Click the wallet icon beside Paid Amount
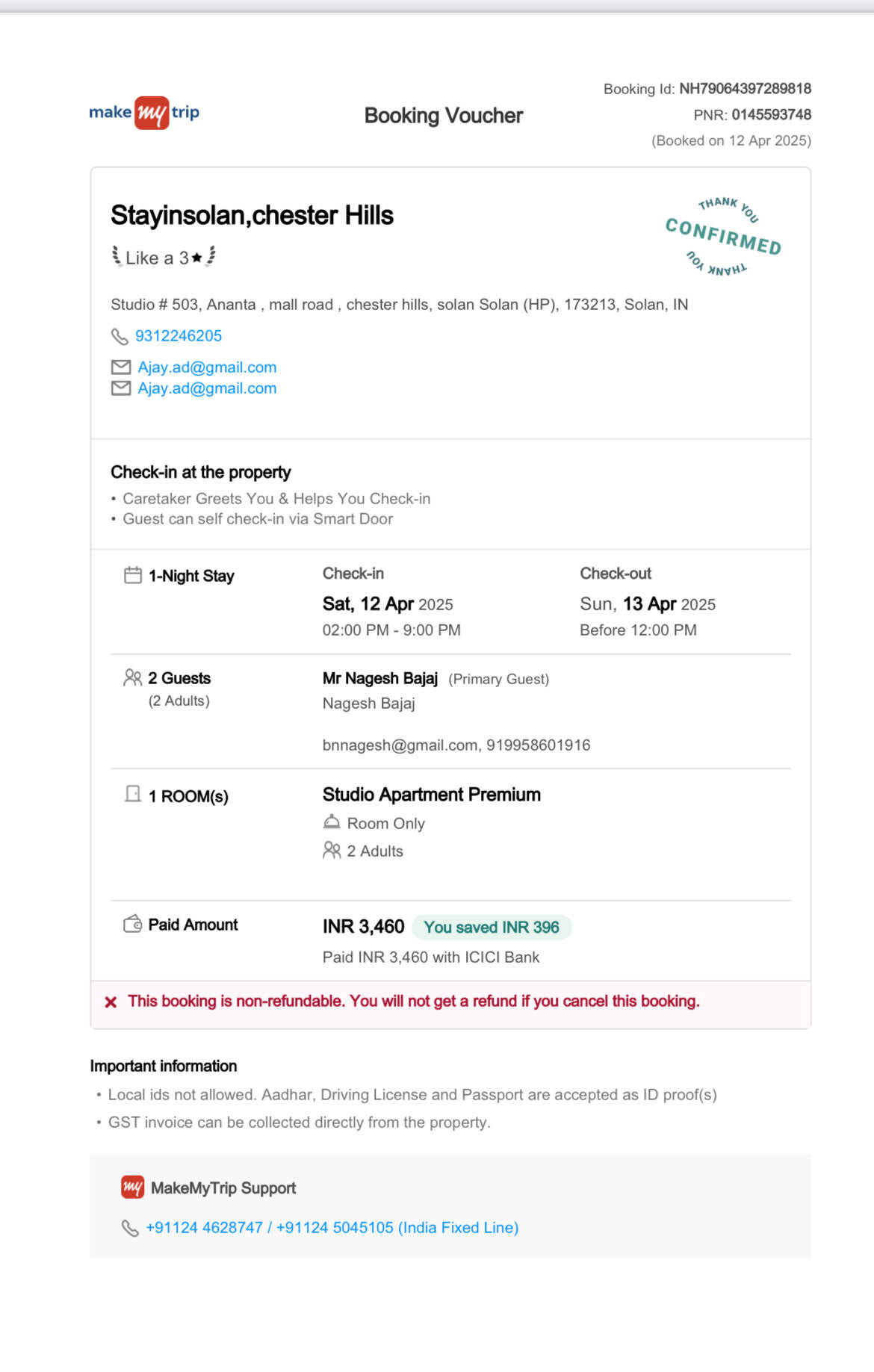 pyautogui.click(x=132, y=924)
